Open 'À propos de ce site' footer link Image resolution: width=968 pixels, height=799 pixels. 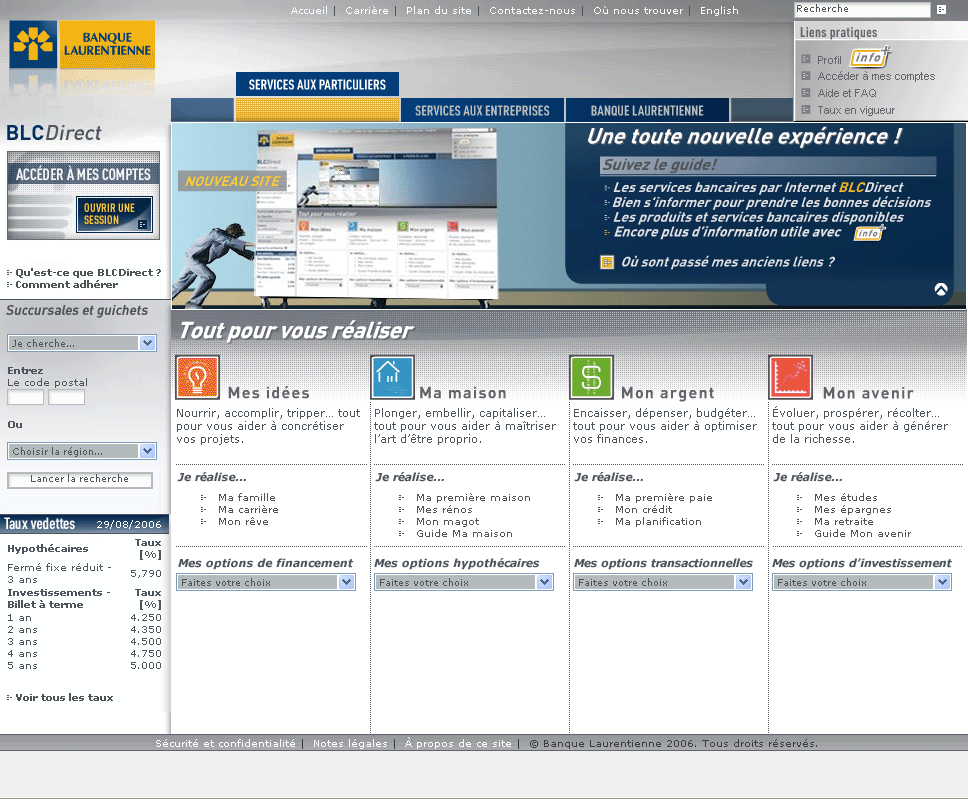tap(458, 743)
